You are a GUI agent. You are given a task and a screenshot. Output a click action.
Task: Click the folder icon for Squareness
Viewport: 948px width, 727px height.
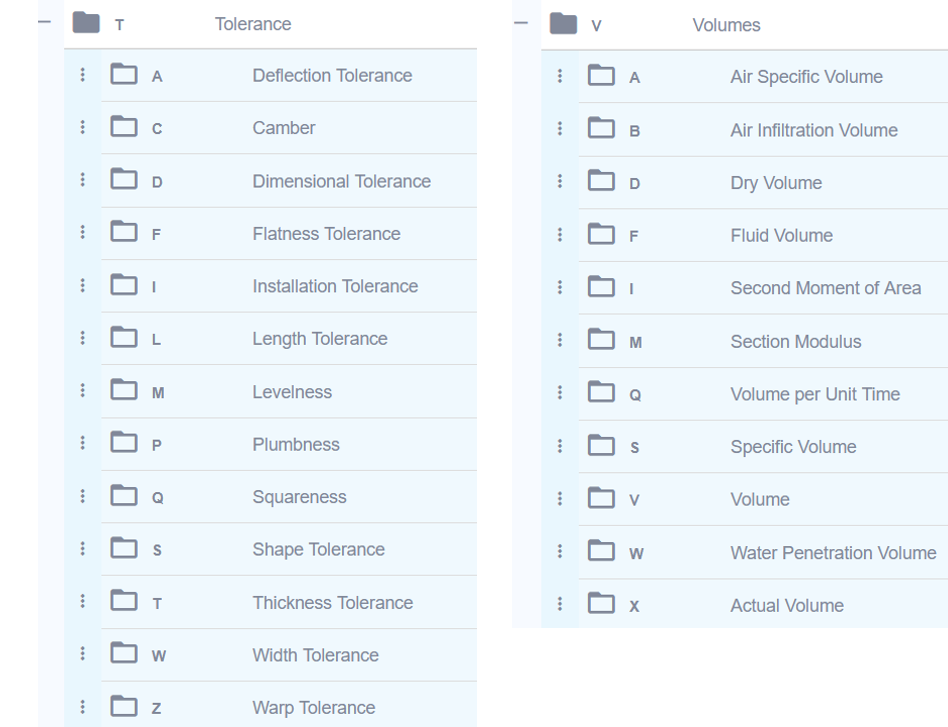click(123, 497)
